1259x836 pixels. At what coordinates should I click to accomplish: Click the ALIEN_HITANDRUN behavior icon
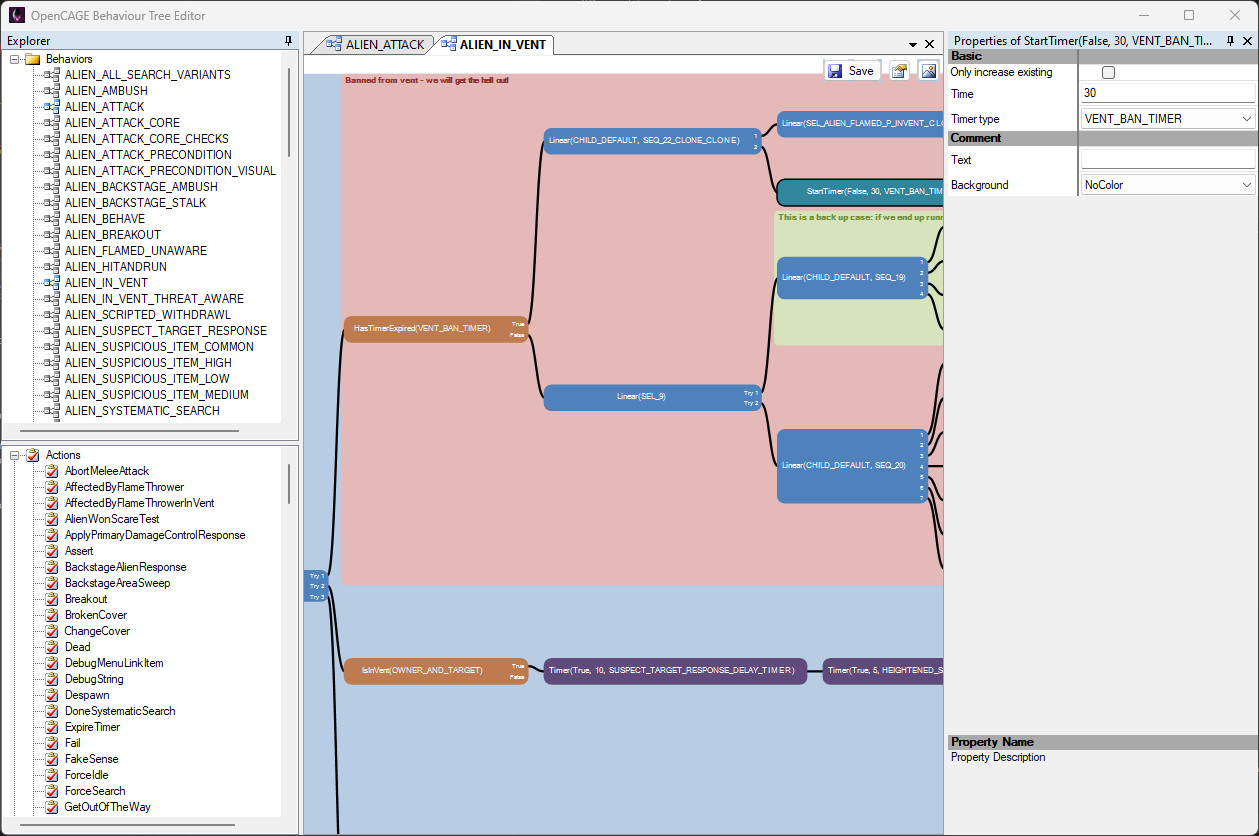pos(52,267)
